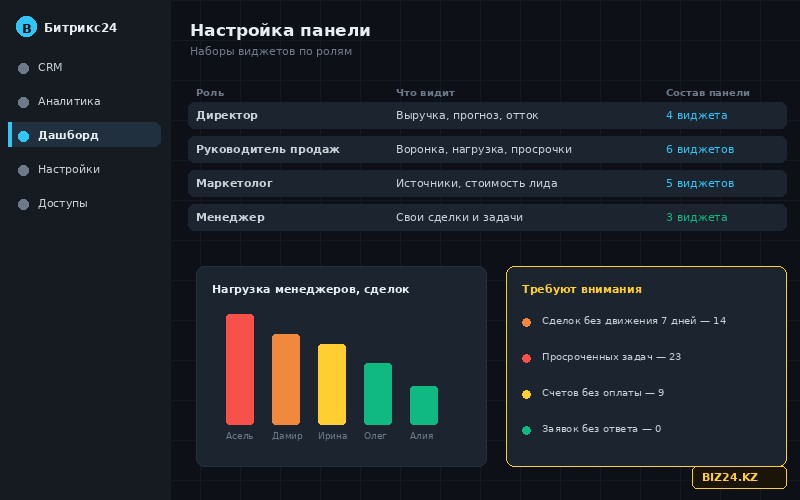Click the Настройка панели page title
The height and width of the screenshot is (500, 800).
[280, 30]
